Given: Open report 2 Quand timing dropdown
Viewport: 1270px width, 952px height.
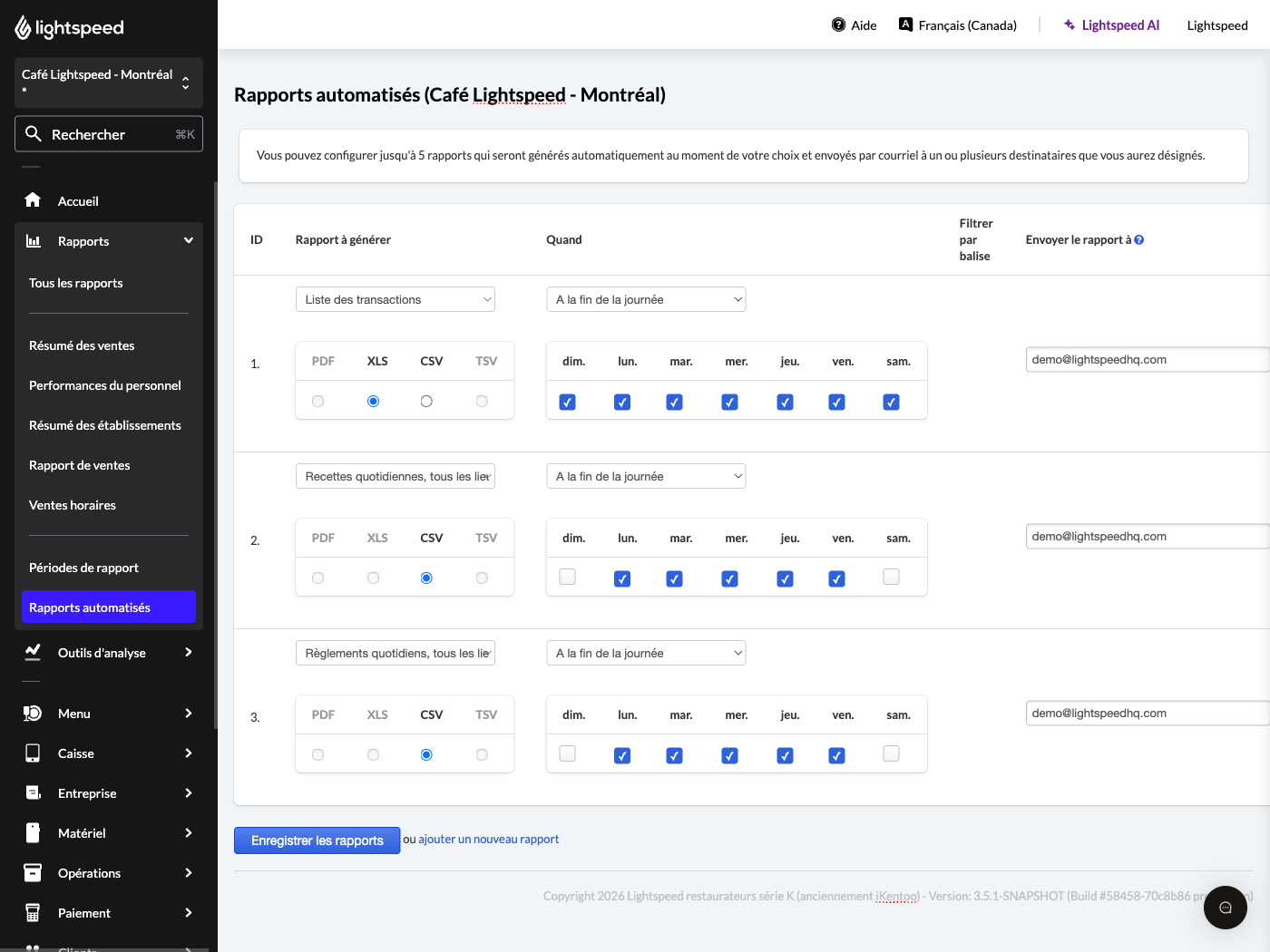Looking at the screenshot, I should 646,476.
